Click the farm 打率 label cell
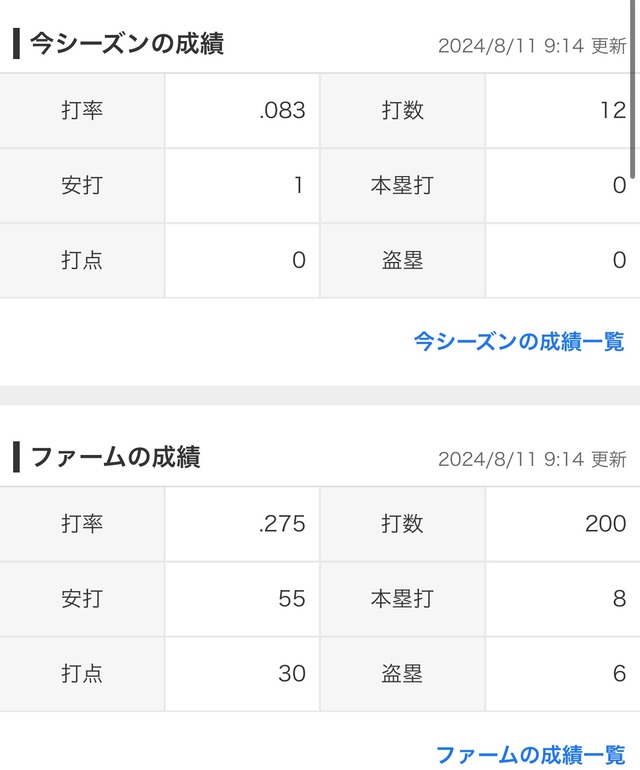Viewport: 640px width, 770px height. pyautogui.click(x=82, y=524)
